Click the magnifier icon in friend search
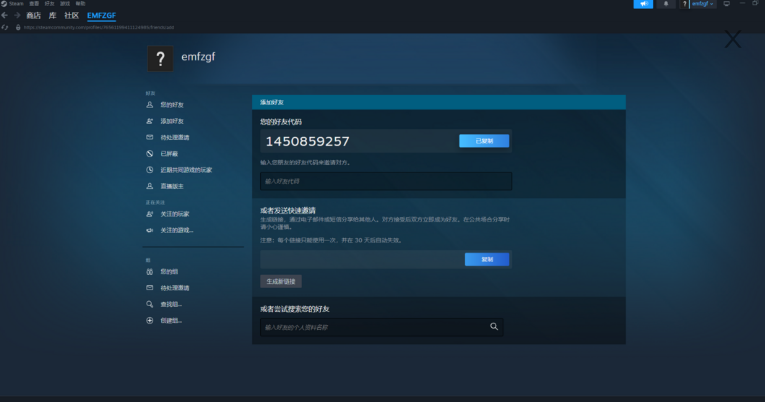765x402 pixels. [x=494, y=326]
